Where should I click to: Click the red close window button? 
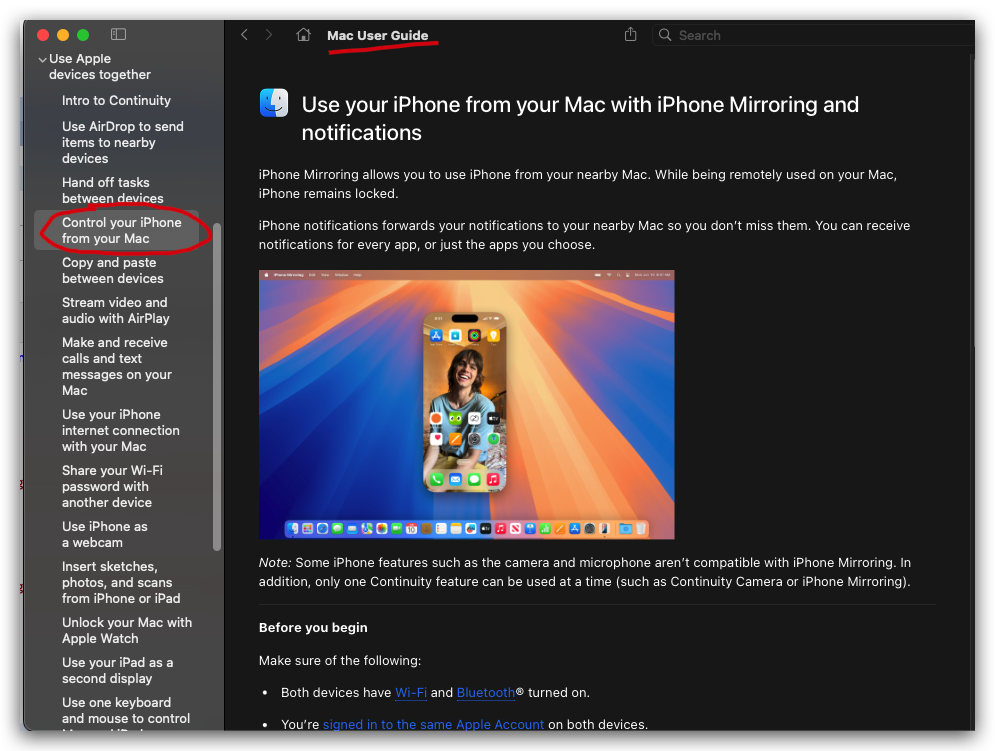click(43, 35)
